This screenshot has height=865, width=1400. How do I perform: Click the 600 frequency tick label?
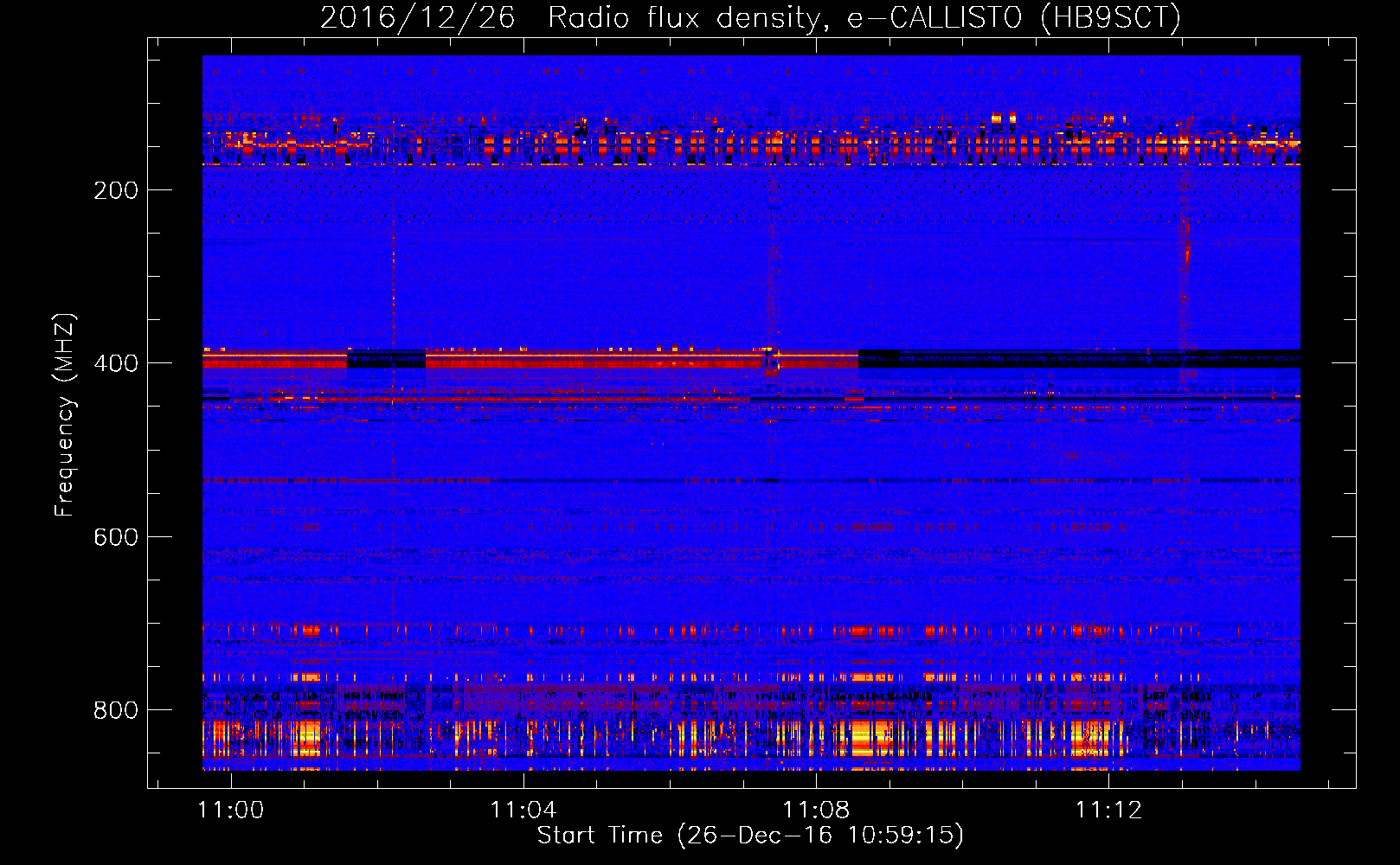click(116, 537)
